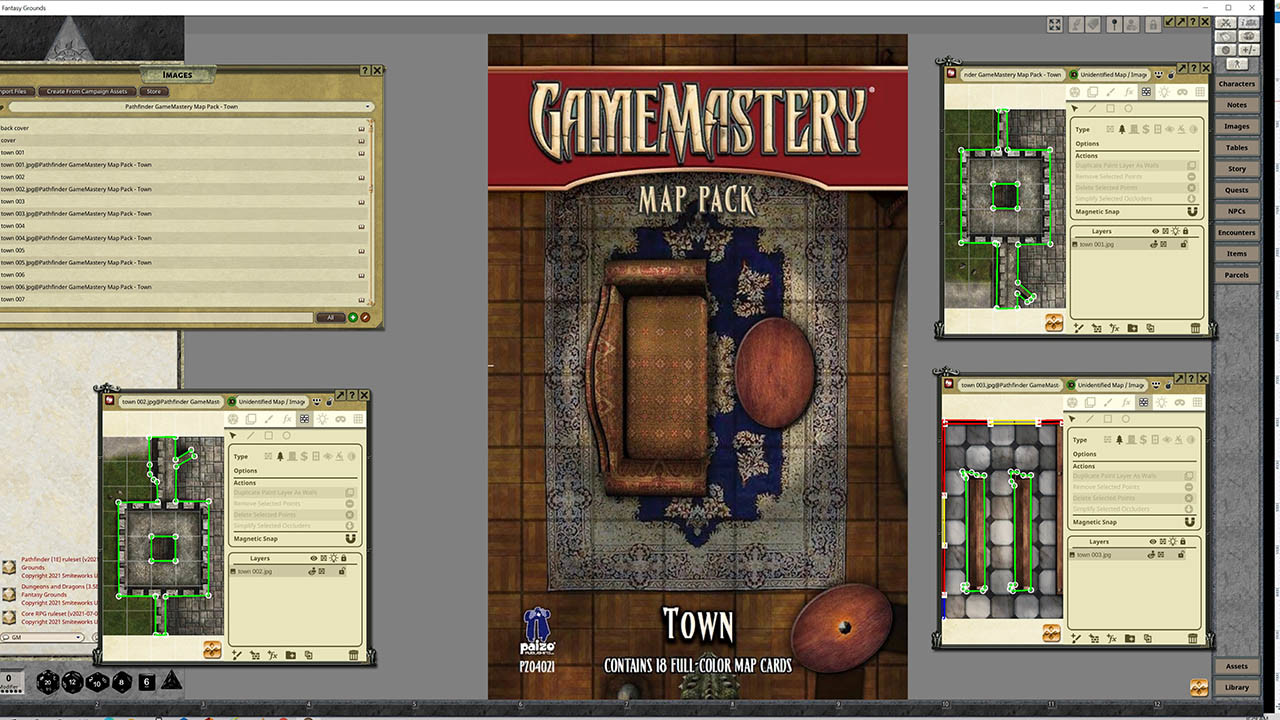The width and height of the screenshot is (1280, 720).
Task: Open the Pathfinder GameMastery Map Pack dropdown
Action: (x=367, y=106)
